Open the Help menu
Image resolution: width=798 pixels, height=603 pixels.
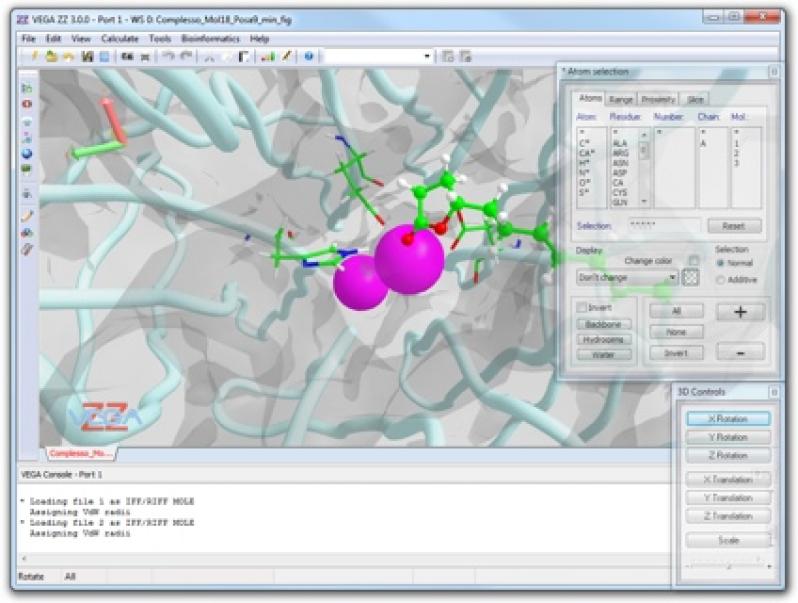tap(260, 39)
